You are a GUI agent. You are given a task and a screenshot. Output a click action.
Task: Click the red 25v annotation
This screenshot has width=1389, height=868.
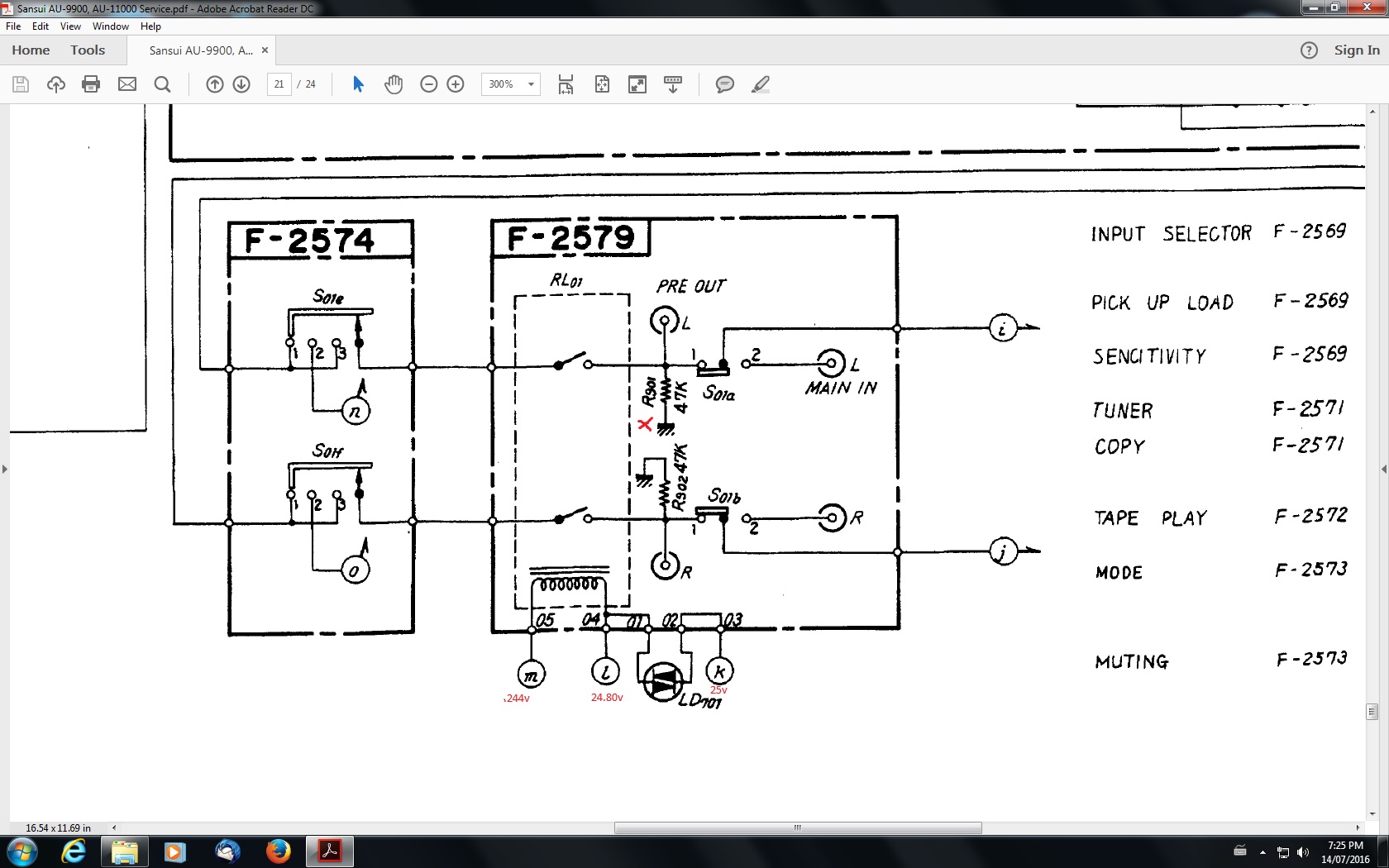pyautogui.click(x=718, y=690)
